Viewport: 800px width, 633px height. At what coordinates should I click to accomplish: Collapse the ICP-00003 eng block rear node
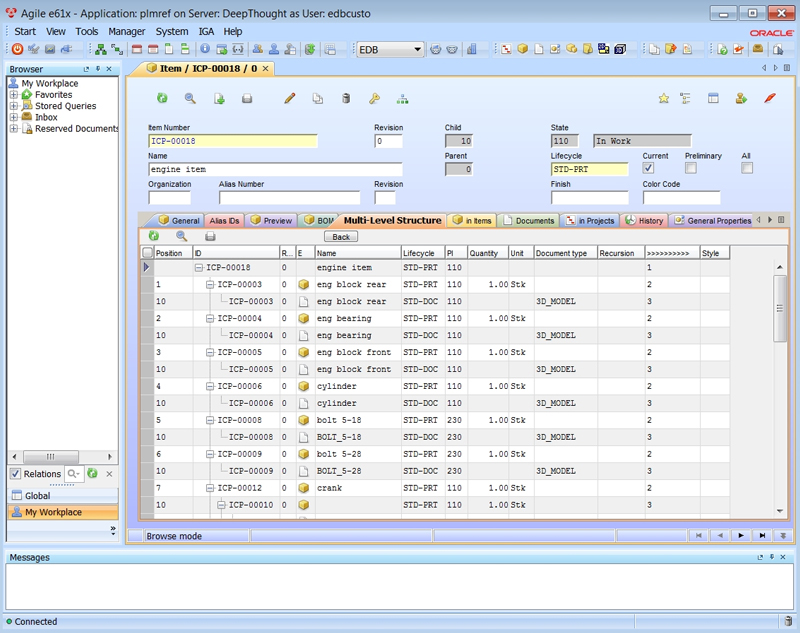[x=210, y=284]
